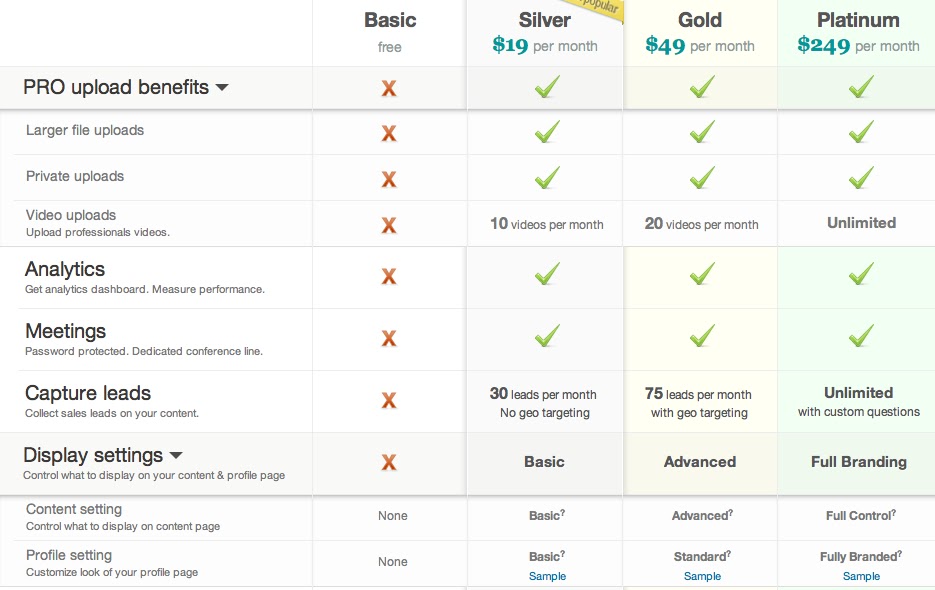Click the question mark beside Advanced content setting
Viewport: 935px width, 590px height.
[x=730, y=512]
